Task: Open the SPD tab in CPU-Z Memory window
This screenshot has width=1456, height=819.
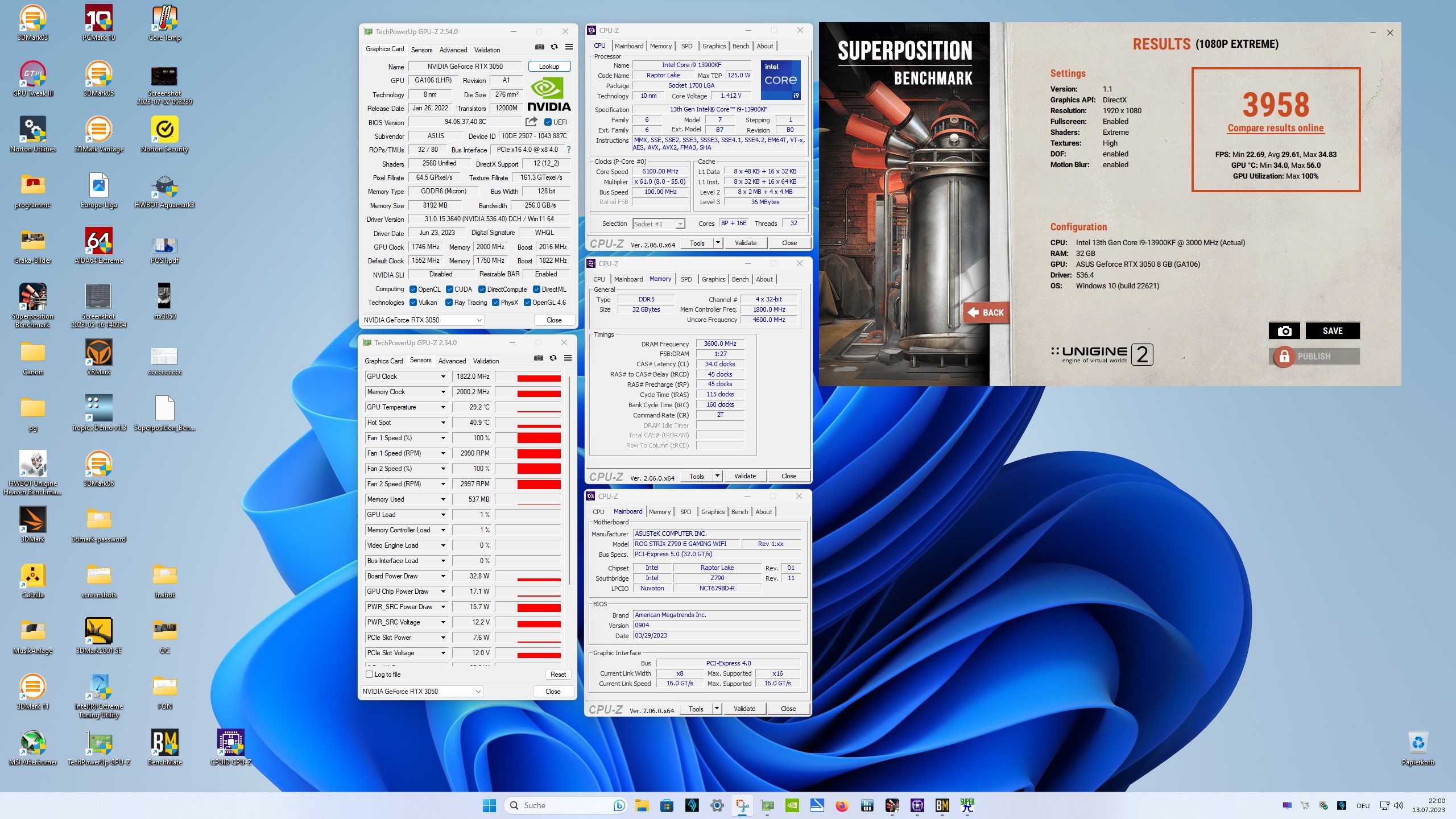Action: click(x=686, y=279)
